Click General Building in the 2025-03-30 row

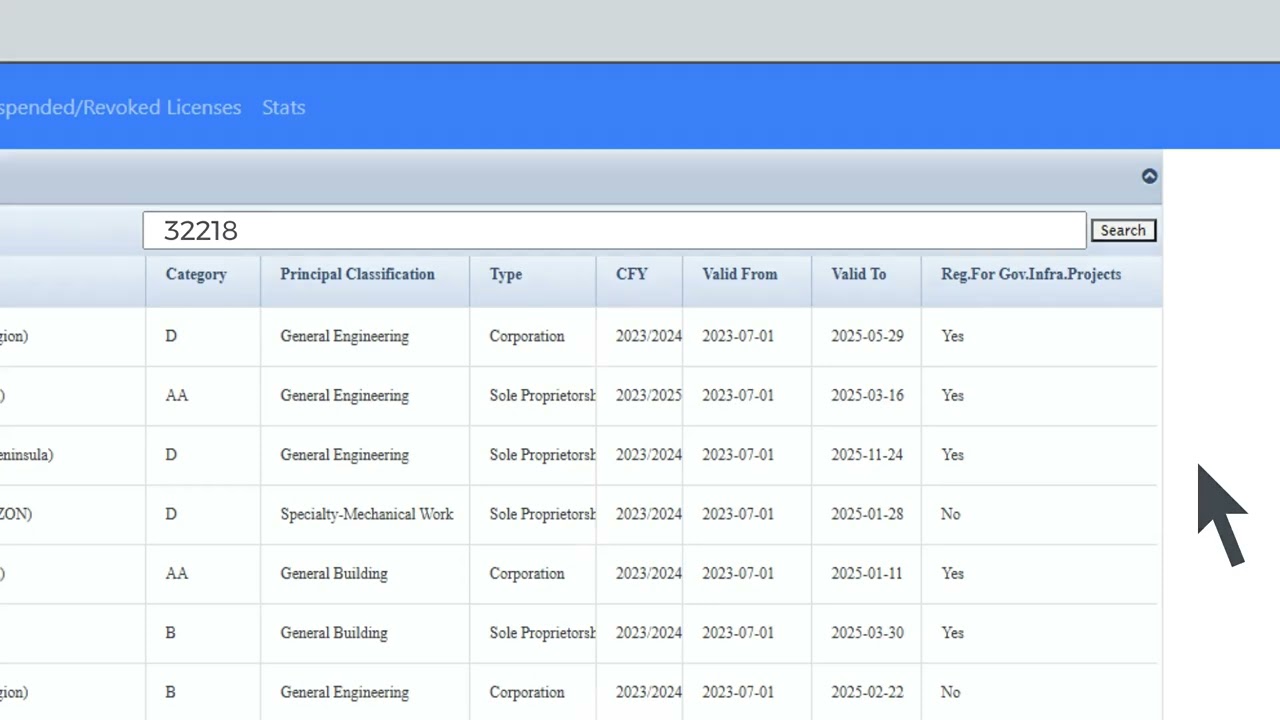(334, 632)
